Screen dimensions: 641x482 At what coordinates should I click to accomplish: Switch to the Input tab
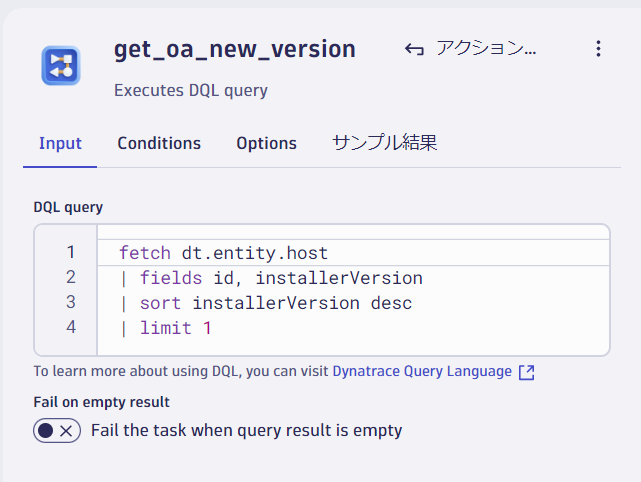pos(60,143)
